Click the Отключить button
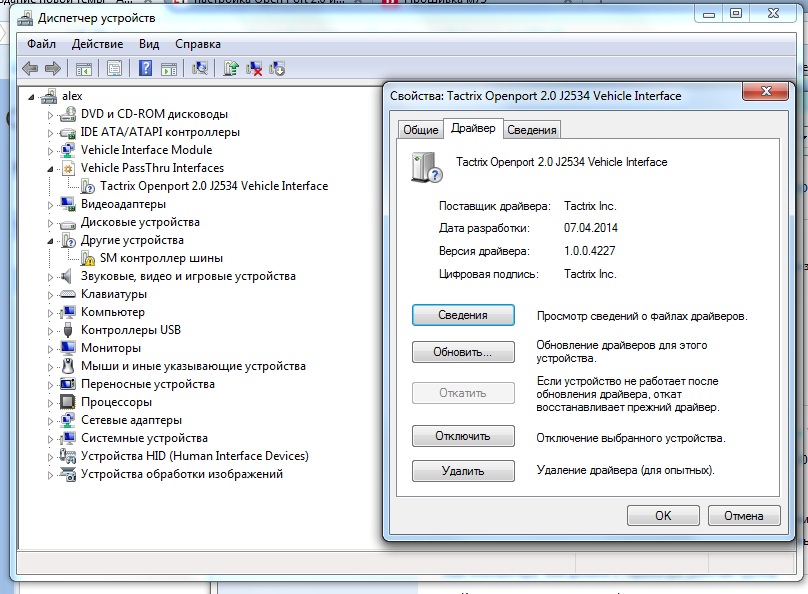The height and width of the screenshot is (594, 808). click(463, 436)
